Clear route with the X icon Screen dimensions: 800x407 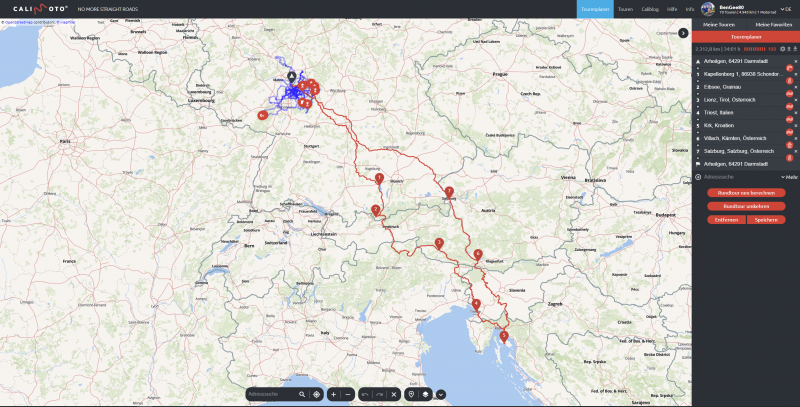[394, 394]
